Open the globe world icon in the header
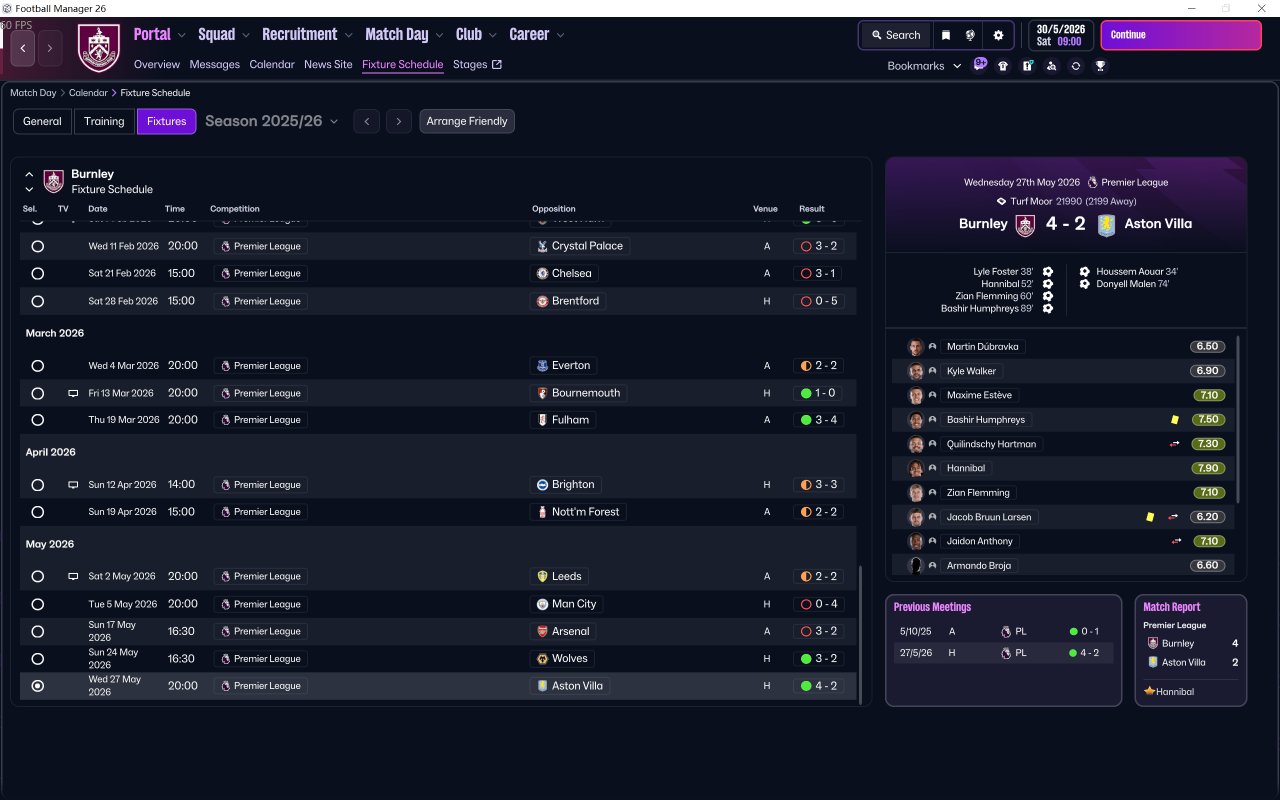This screenshot has height=800, width=1280. [x=970, y=35]
